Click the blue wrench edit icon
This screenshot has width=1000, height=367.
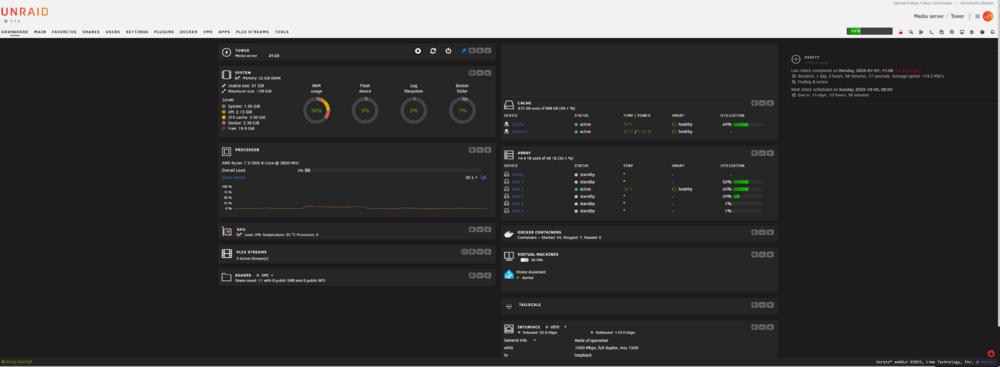[x=464, y=50]
